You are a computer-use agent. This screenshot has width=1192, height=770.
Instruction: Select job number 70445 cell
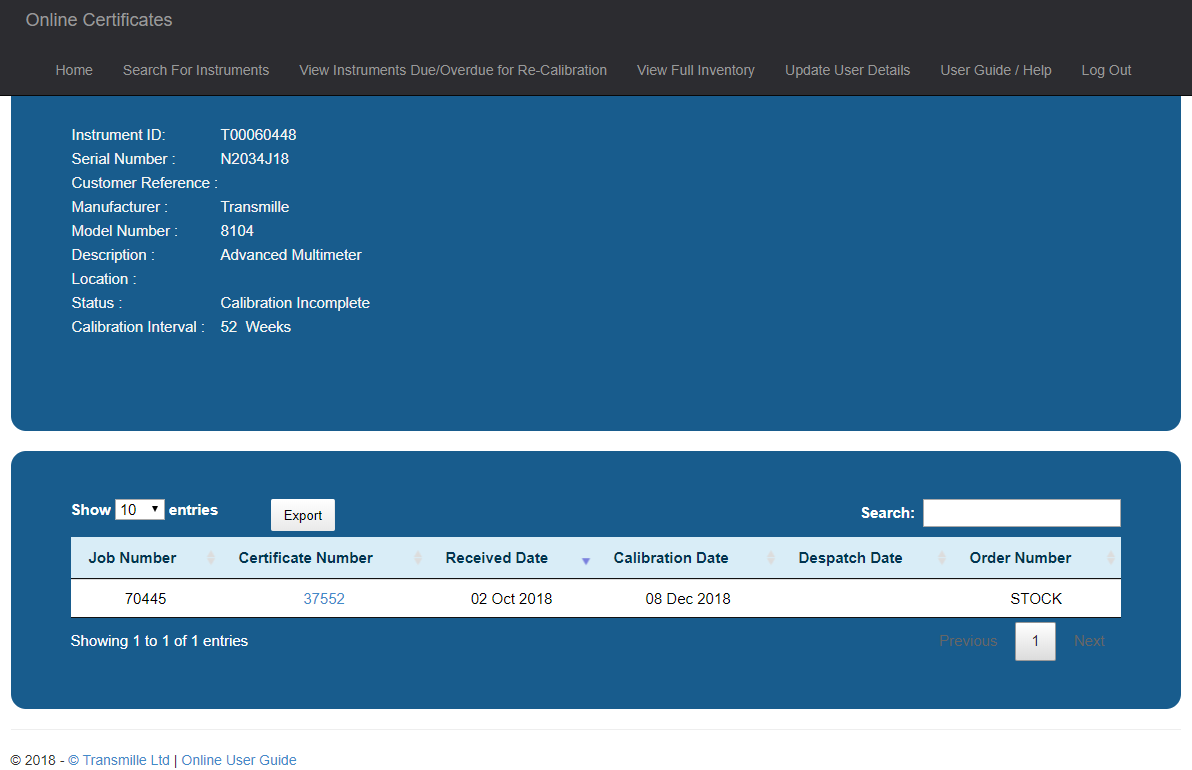pyautogui.click(x=145, y=599)
